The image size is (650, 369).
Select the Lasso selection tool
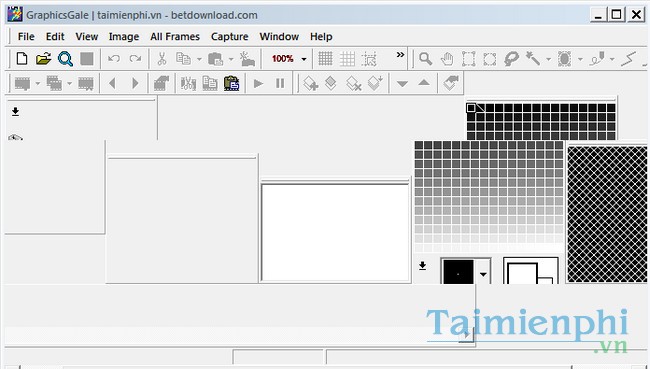[x=512, y=59]
